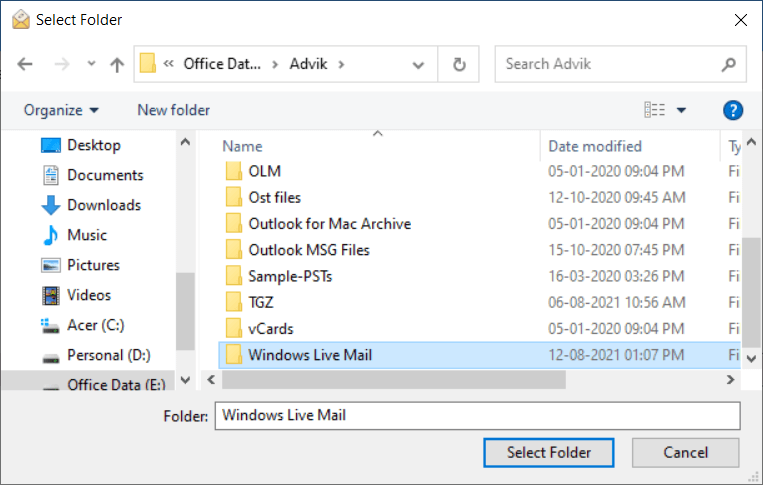Select Videos in navigation pane
The image size is (763, 485).
coord(89,295)
